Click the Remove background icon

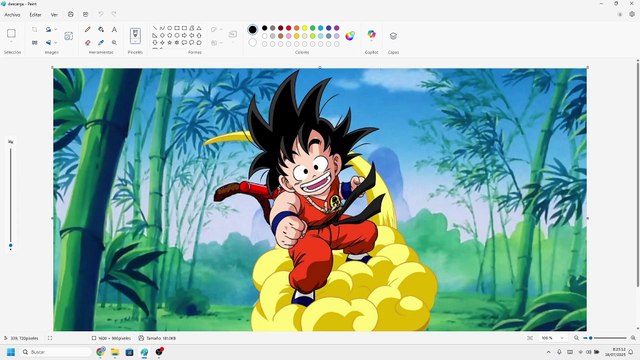pyautogui.click(x=69, y=36)
